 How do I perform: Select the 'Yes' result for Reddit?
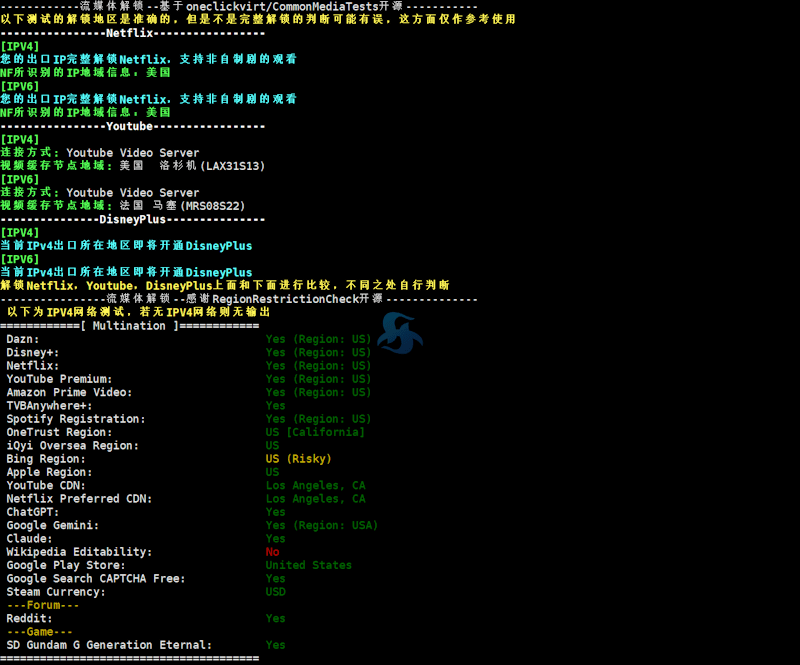pos(276,619)
